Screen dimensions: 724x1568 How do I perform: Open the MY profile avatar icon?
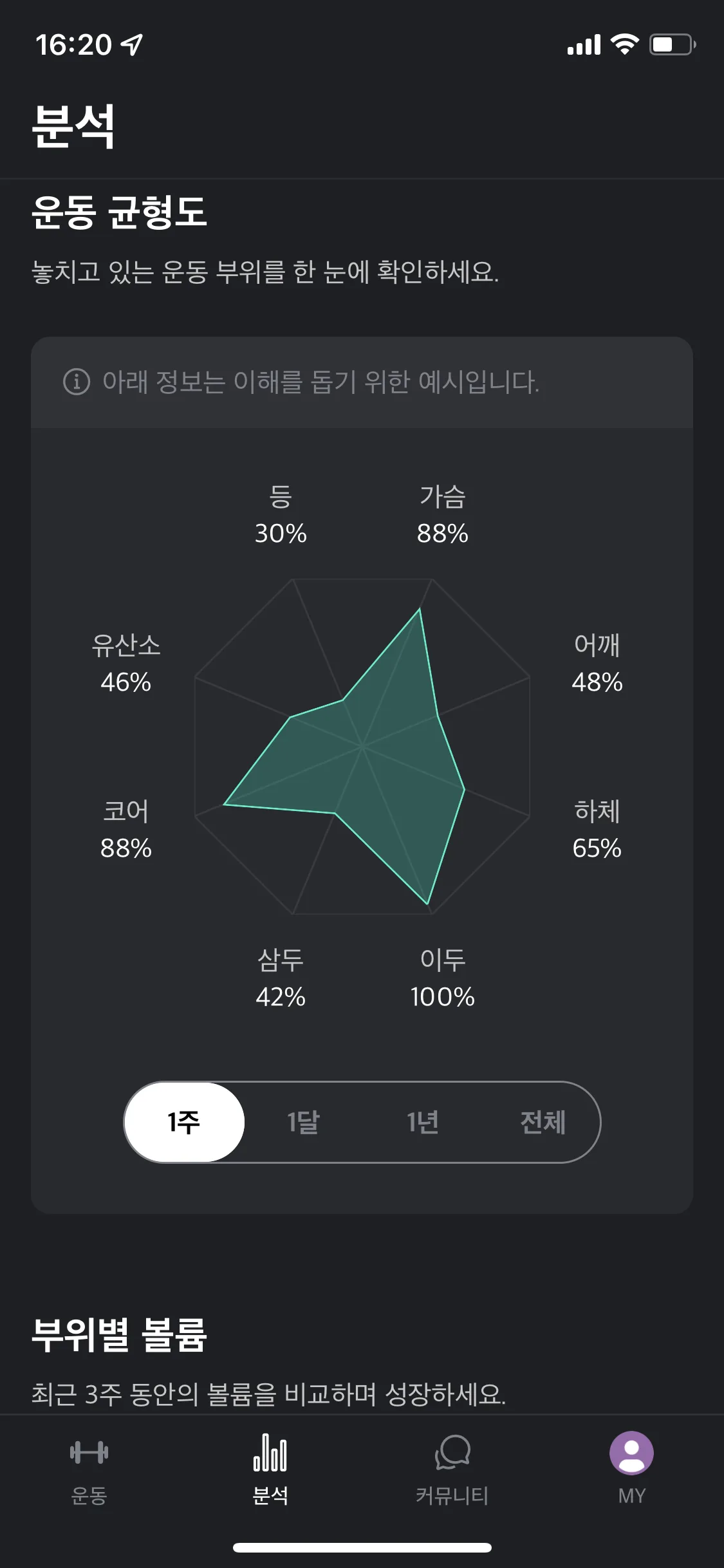[x=631, y=1453]
